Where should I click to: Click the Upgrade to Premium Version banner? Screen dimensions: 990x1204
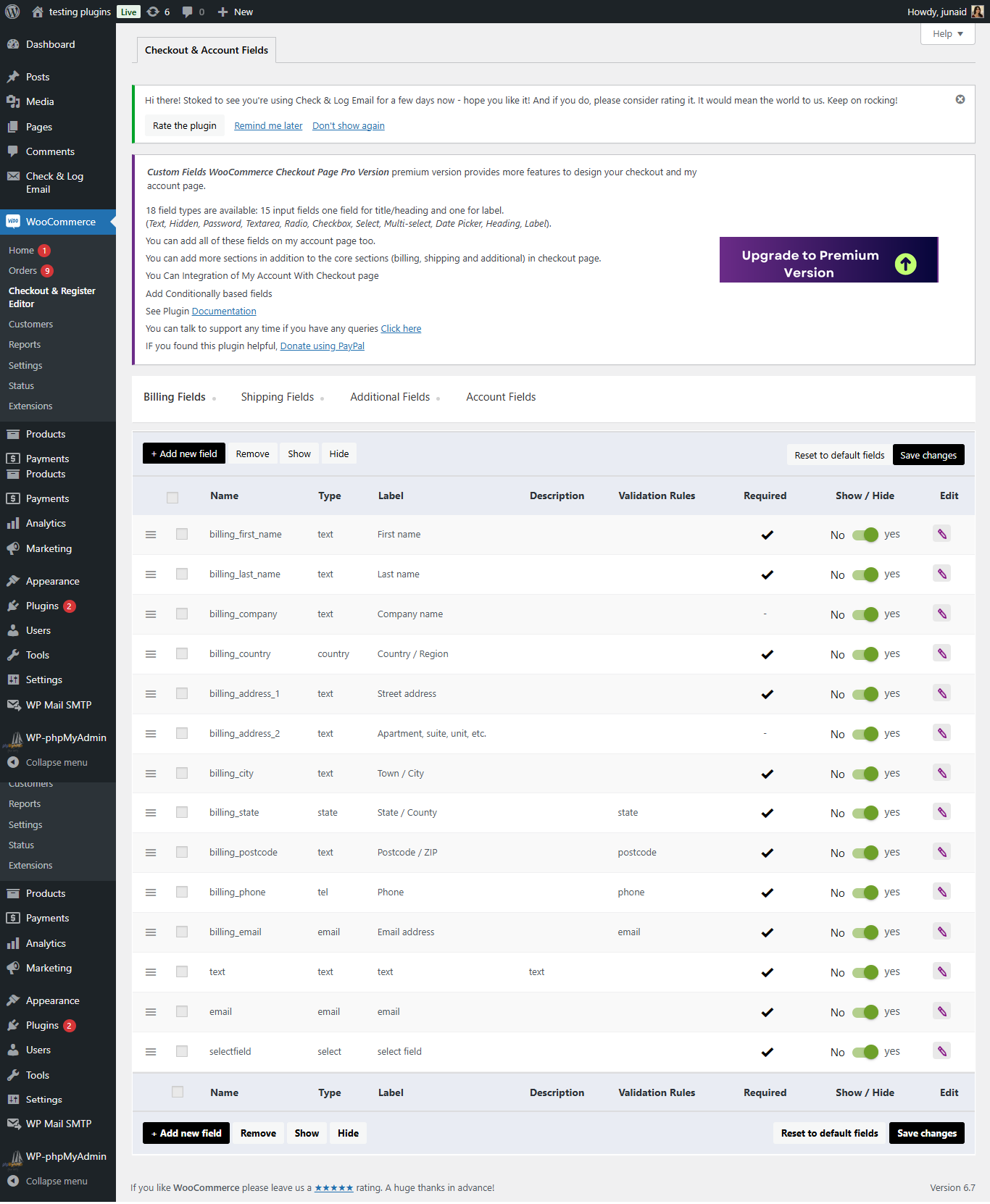(x=828, y=259)
